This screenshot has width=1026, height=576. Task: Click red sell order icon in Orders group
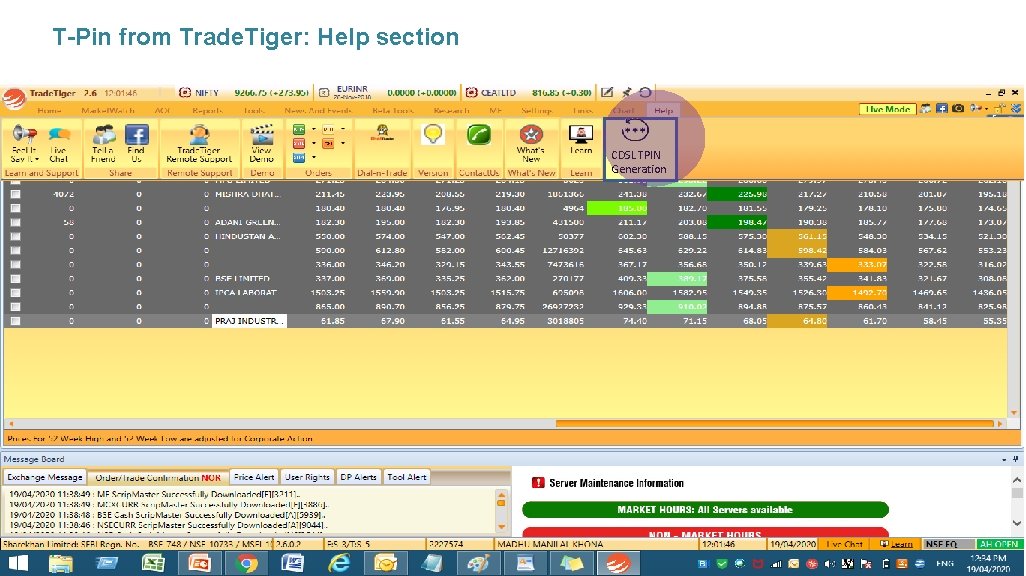click(299, 143)
